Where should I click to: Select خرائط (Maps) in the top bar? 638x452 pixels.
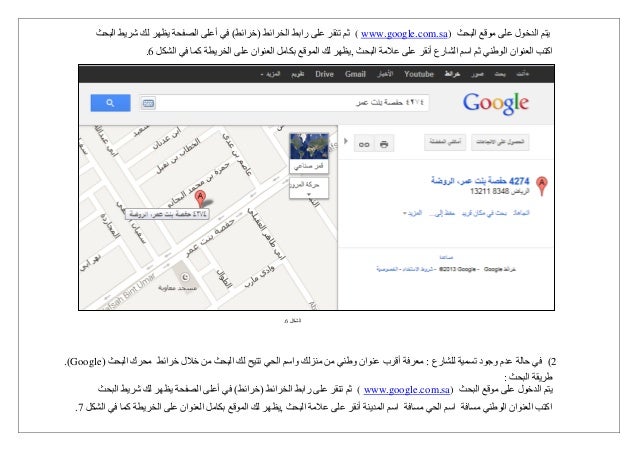coord(452,74)
